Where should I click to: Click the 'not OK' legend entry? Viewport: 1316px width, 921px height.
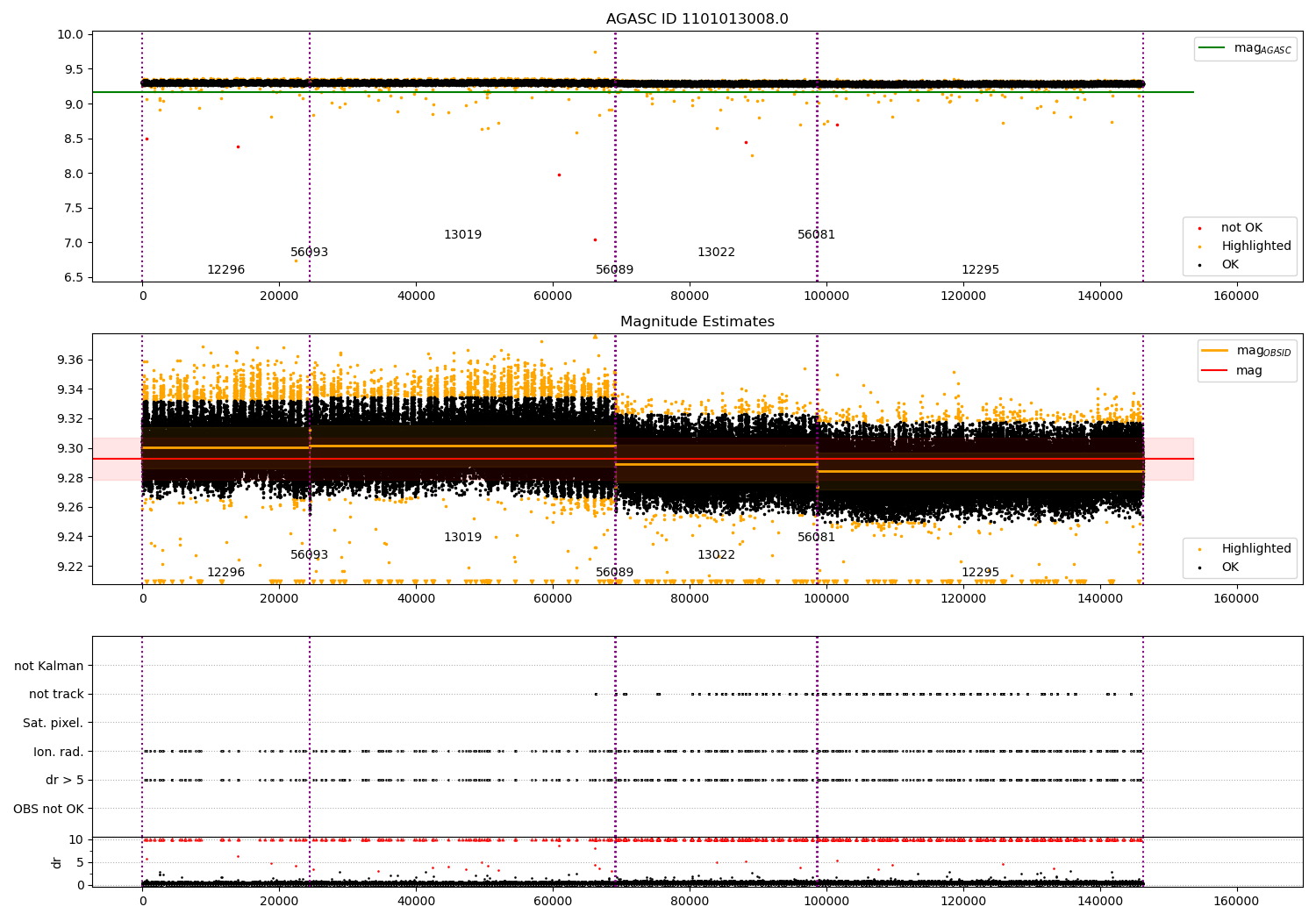[1241, 228]
